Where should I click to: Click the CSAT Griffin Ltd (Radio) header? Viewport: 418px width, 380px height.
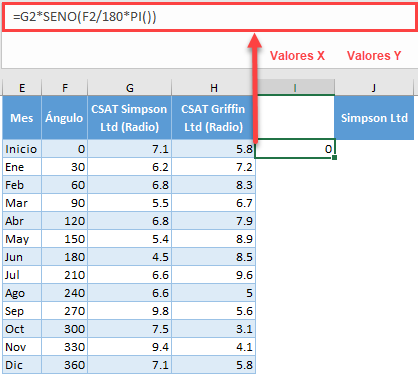coord(213,118)
